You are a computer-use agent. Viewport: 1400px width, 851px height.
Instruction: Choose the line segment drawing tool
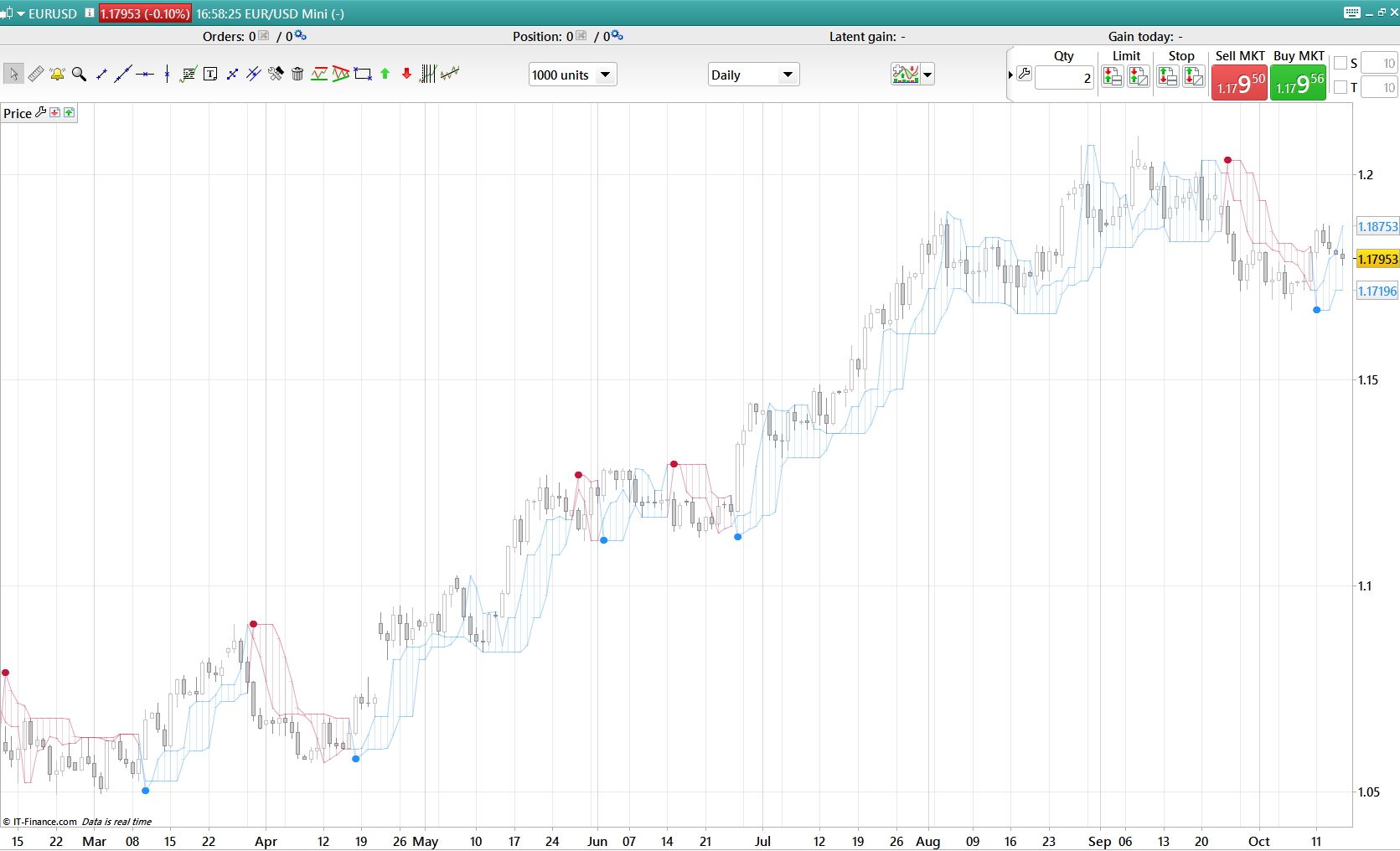pyautogui.click(x=101, y=74)
